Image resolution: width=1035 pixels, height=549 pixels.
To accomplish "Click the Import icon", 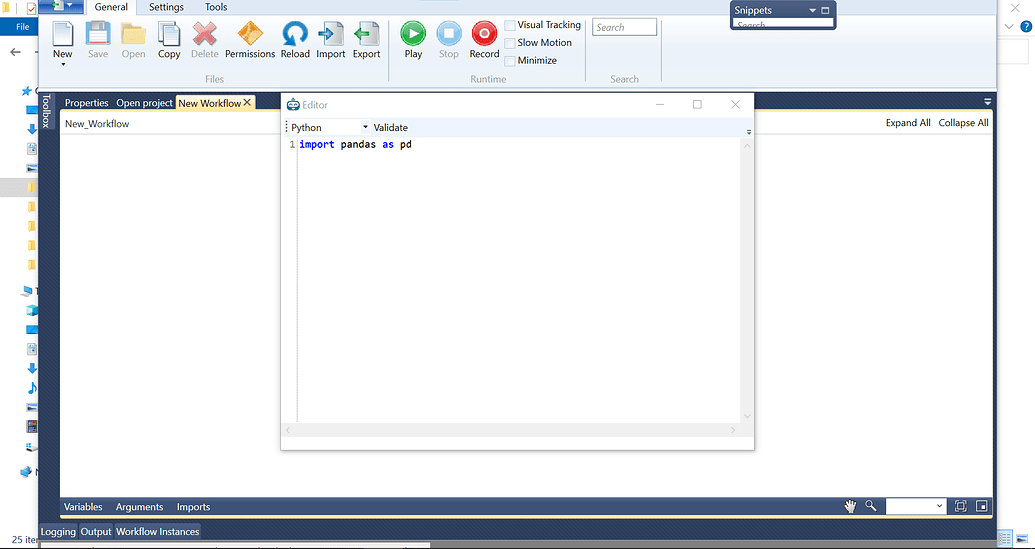I will pos(331,33).
